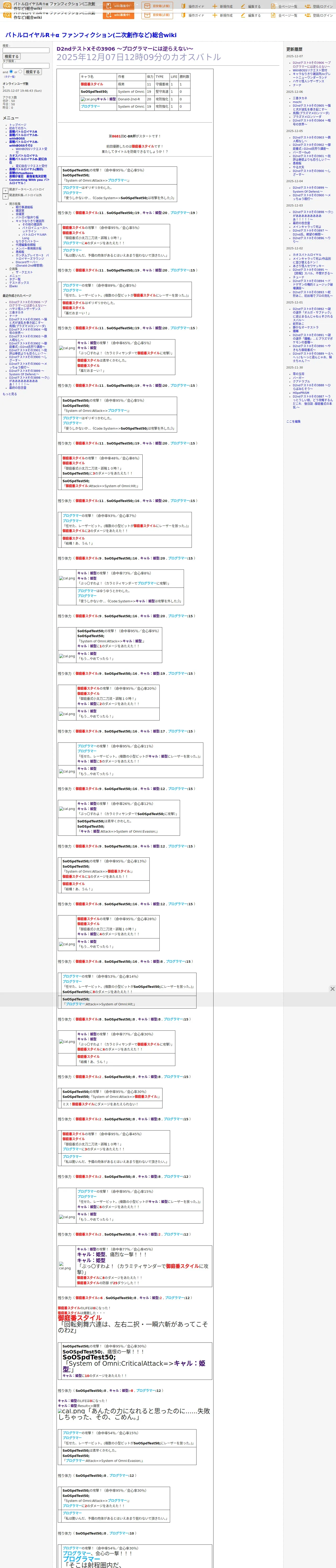336x1568 pixels.
Task: Select the 'and' search mode radio button
Action: pos(11,71)
